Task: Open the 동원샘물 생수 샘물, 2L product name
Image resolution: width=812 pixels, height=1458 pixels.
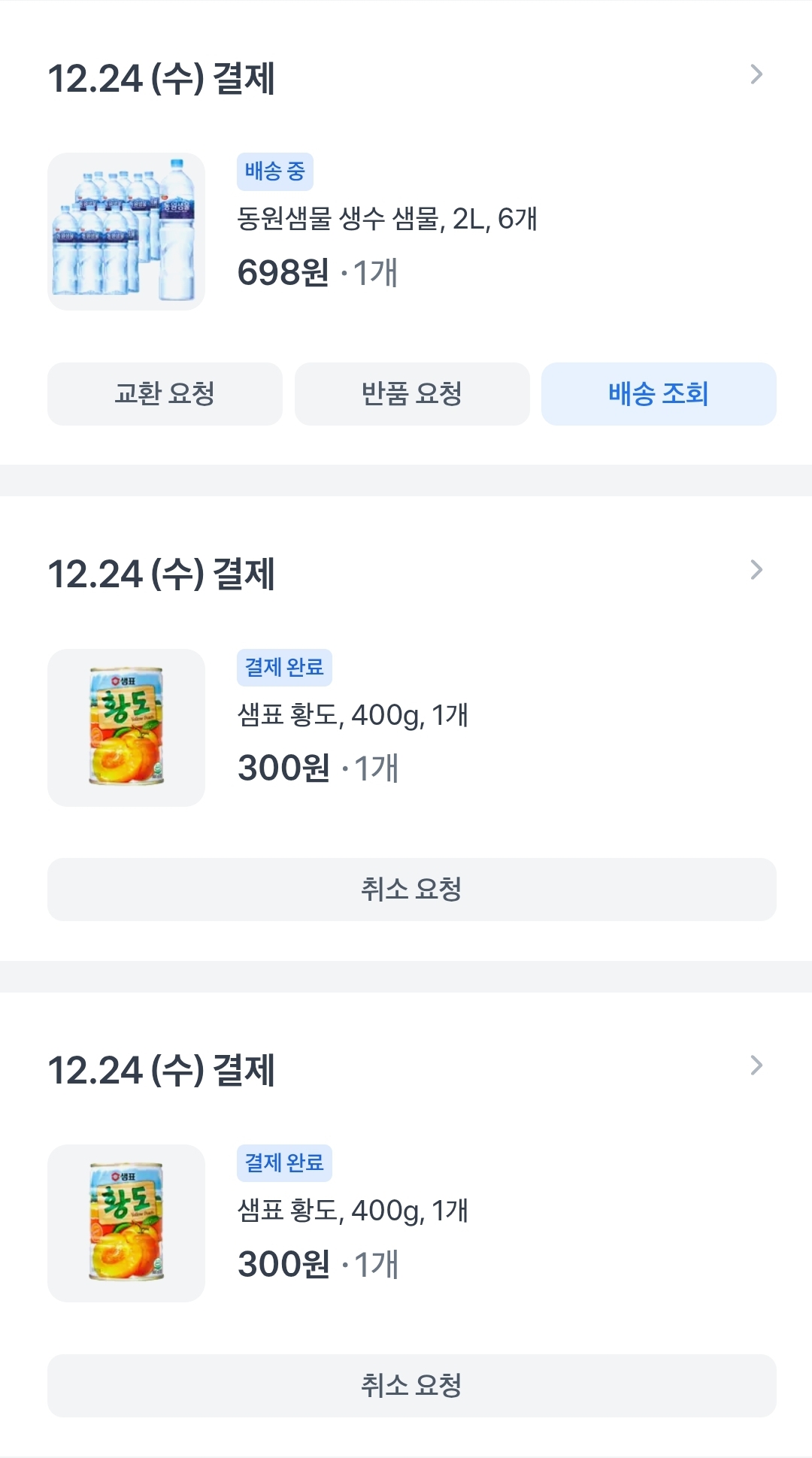Action: (x=387, y=219)
